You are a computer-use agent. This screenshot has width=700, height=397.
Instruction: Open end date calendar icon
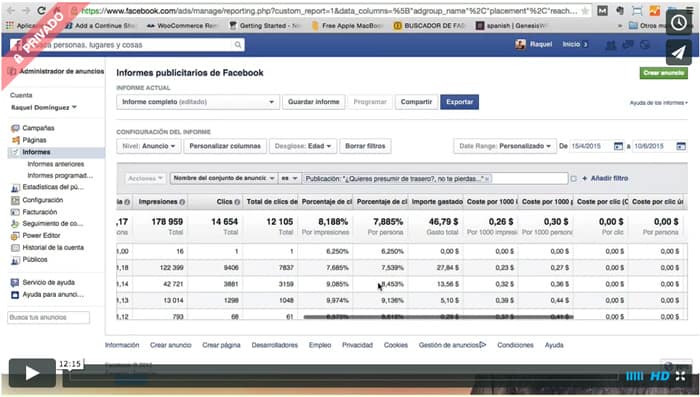tap(681, 146)
